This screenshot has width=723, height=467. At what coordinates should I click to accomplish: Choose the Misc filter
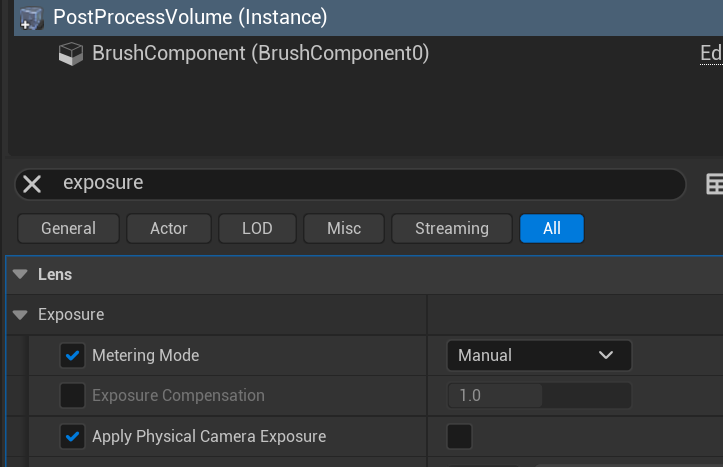[x=344, y=228]
